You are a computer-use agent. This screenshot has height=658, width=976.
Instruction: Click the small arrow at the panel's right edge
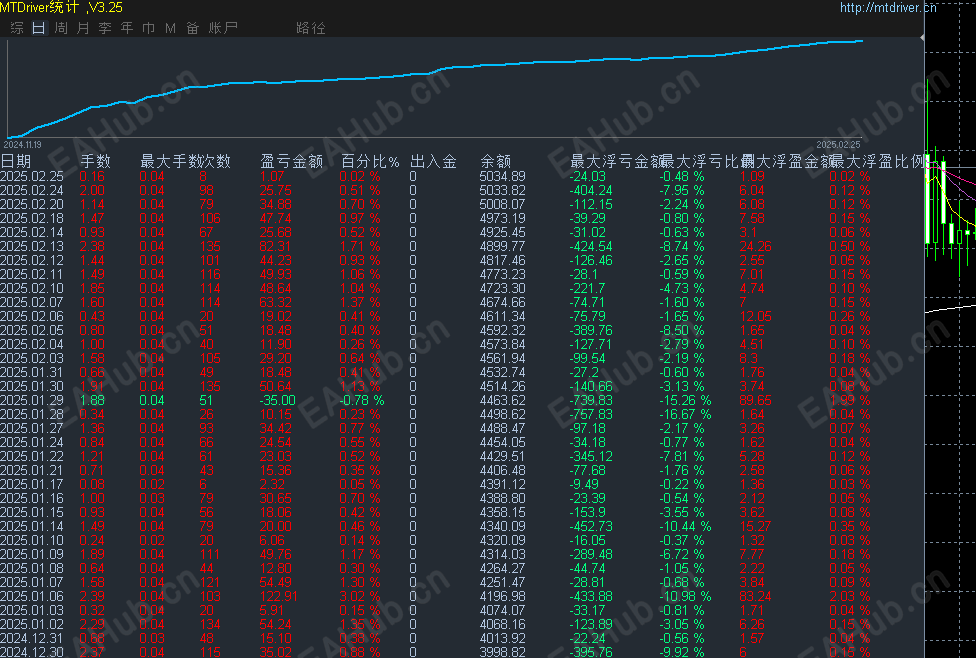pos(922,38)
